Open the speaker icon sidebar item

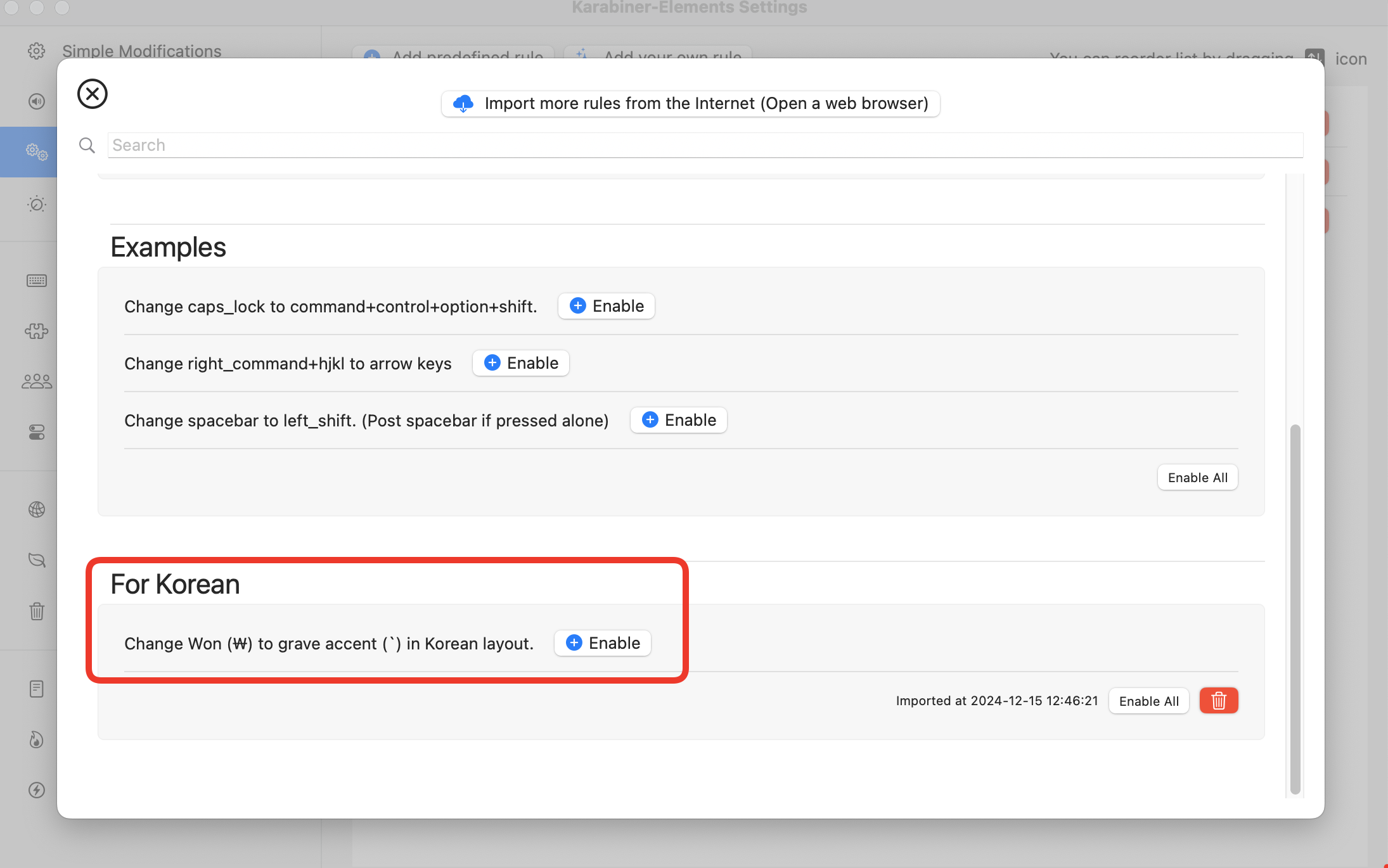37,101
